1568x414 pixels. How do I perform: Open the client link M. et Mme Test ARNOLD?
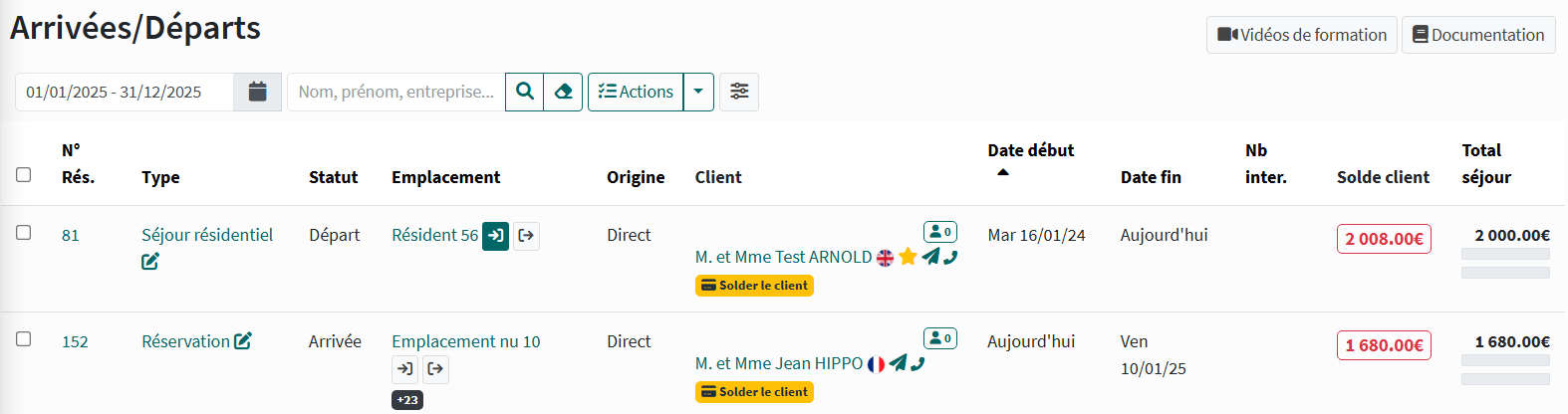click(783, 257)
